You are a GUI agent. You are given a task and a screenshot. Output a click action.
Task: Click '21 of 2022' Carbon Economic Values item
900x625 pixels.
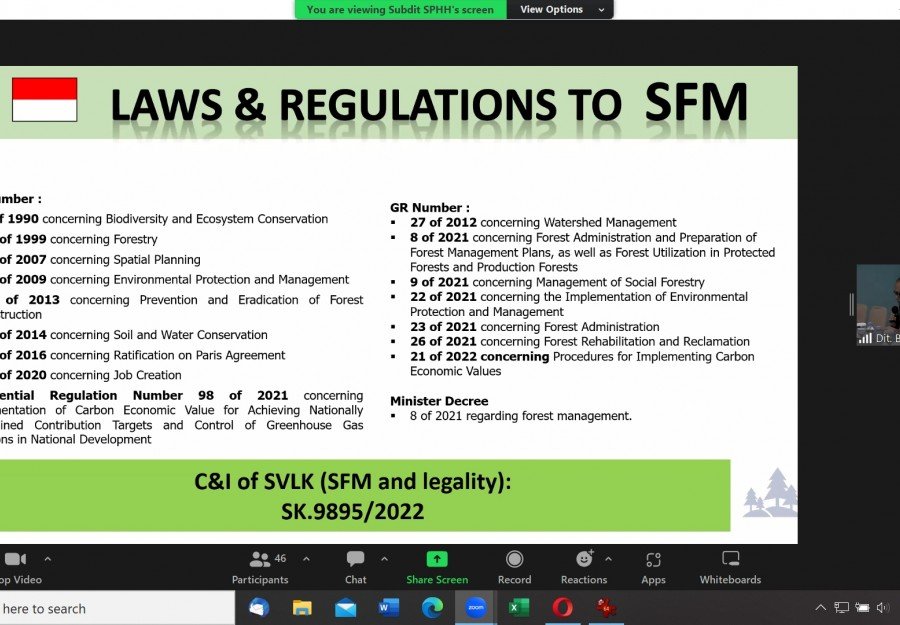[582, 364]
